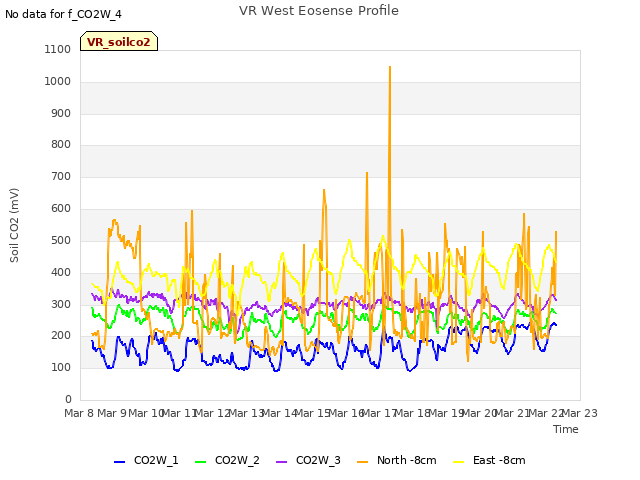The width and height of the screenshot is (640, 480).
Task: Click the 600 y-axis tick label
Action: coord(61,209)
